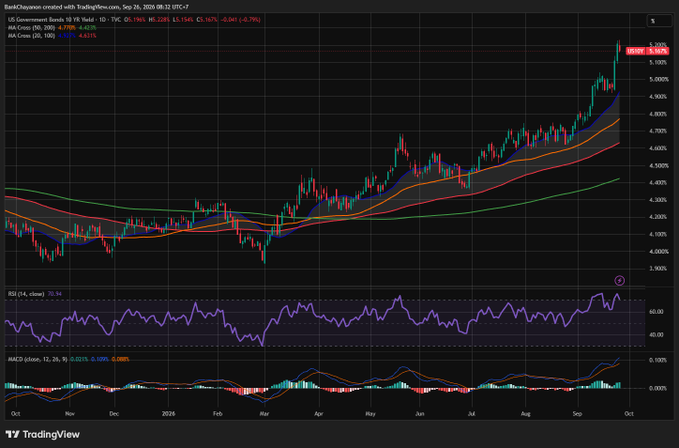Click the 4.500% price axis label
Viewport: 679px width, 448px height.
(659, 165)
